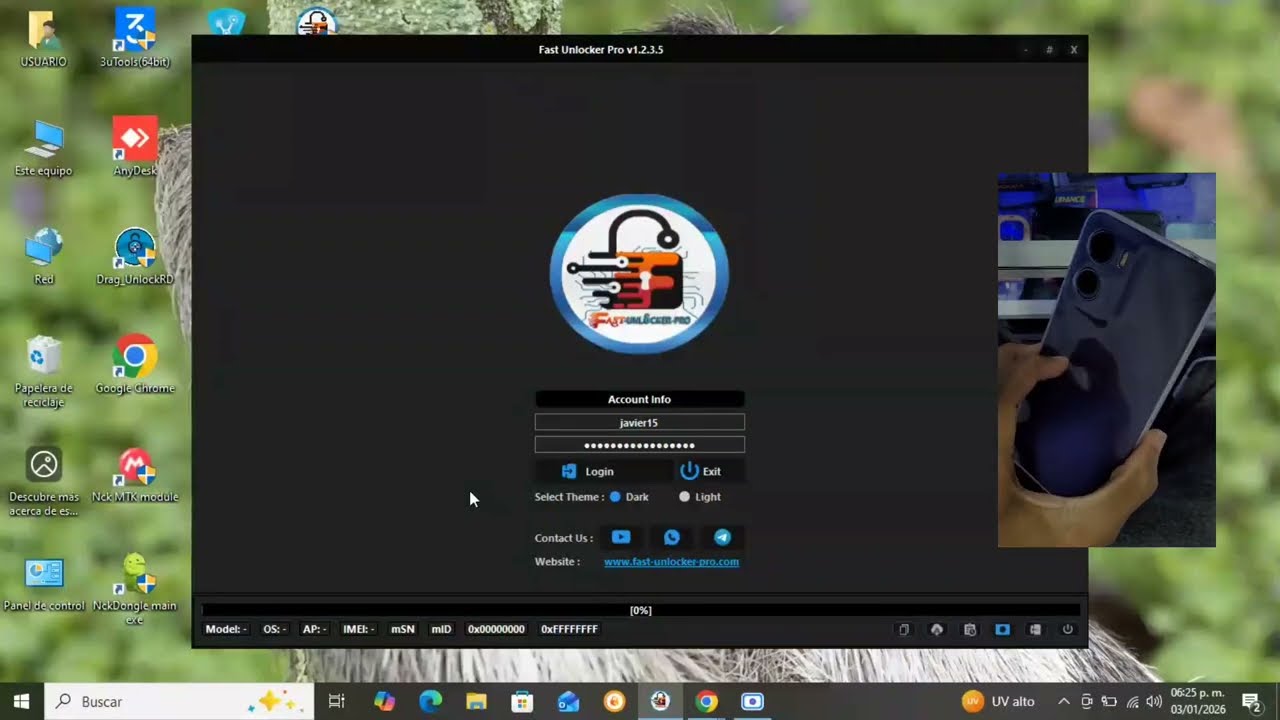This screenshot has height=720, width=1280.
Task: Click the clipboard history icon in status bar
Action: (x=970, y=630)
